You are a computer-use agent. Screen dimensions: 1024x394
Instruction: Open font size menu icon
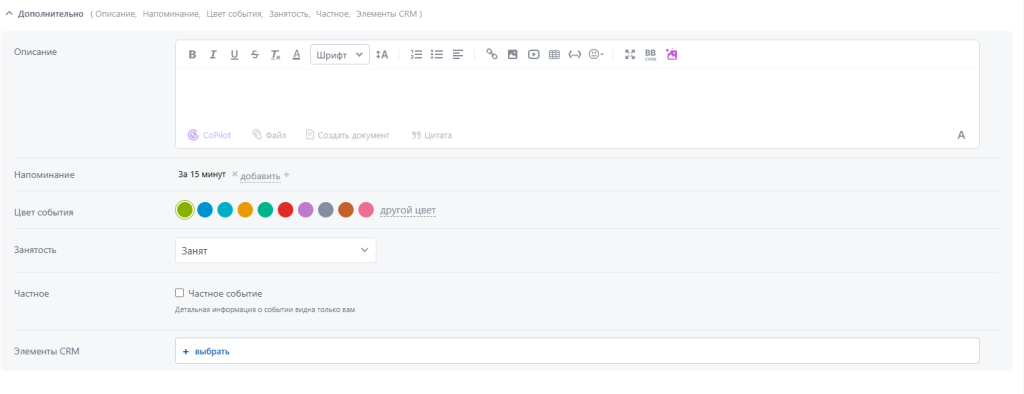click(x=382, y=55)
